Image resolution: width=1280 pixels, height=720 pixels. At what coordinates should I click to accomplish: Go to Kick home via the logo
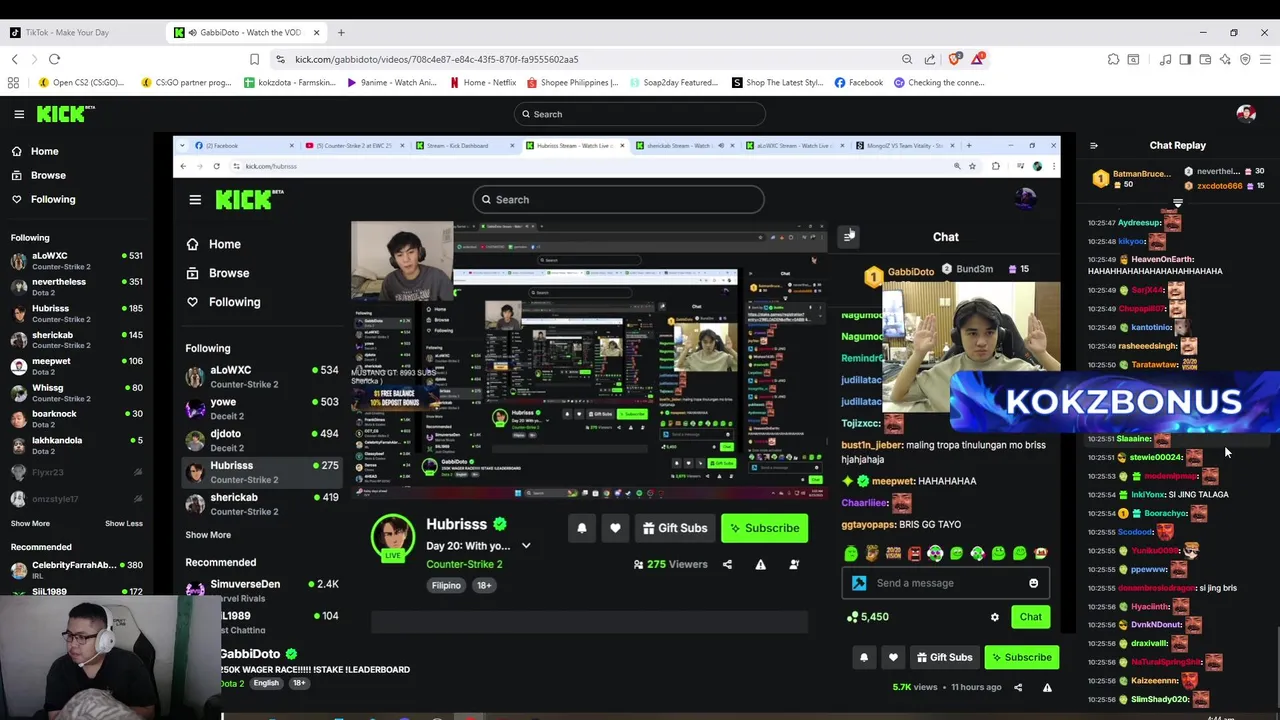65,114
